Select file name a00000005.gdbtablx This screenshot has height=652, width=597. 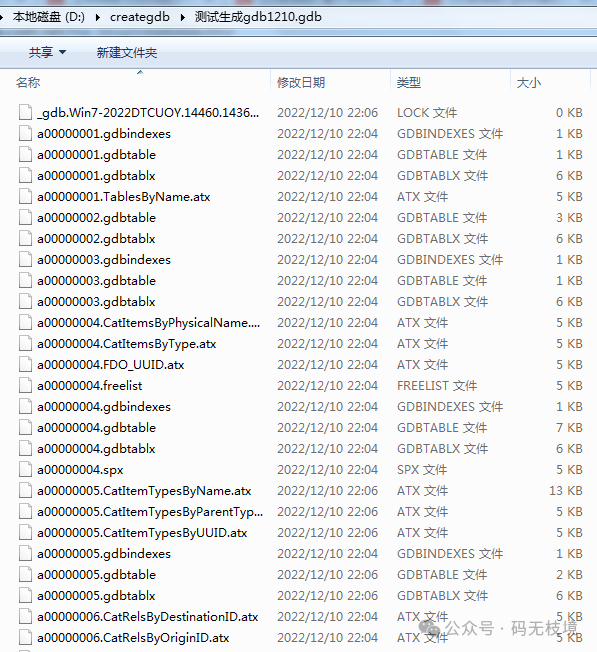point(96,595)
